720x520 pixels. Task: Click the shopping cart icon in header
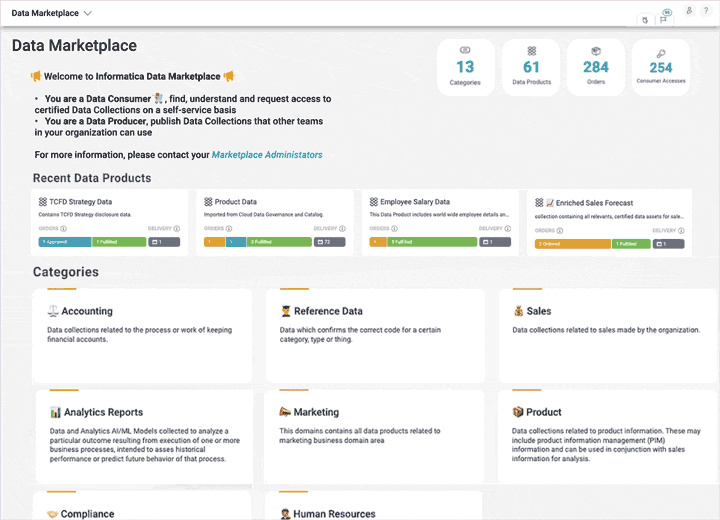pyautogui.click(x=645, y=19)
